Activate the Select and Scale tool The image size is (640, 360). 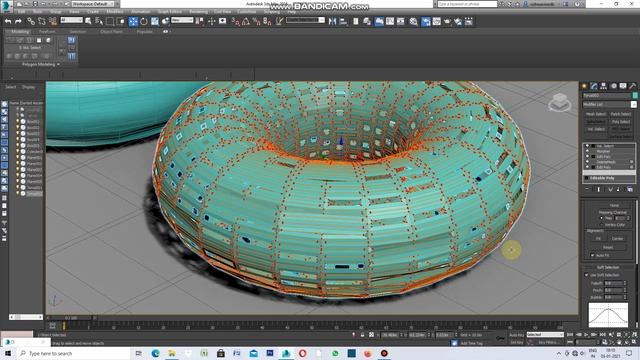pyautogui.click(x=155, y=21)
